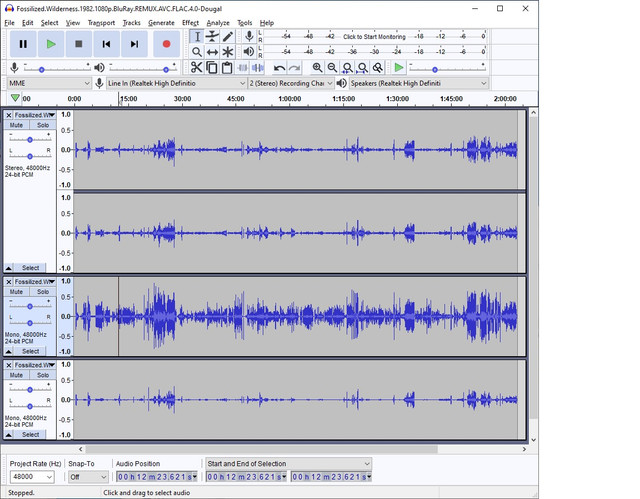Select the Draw (pencil) tool
This screenshot has height=499, width=640.
(228, 37)
